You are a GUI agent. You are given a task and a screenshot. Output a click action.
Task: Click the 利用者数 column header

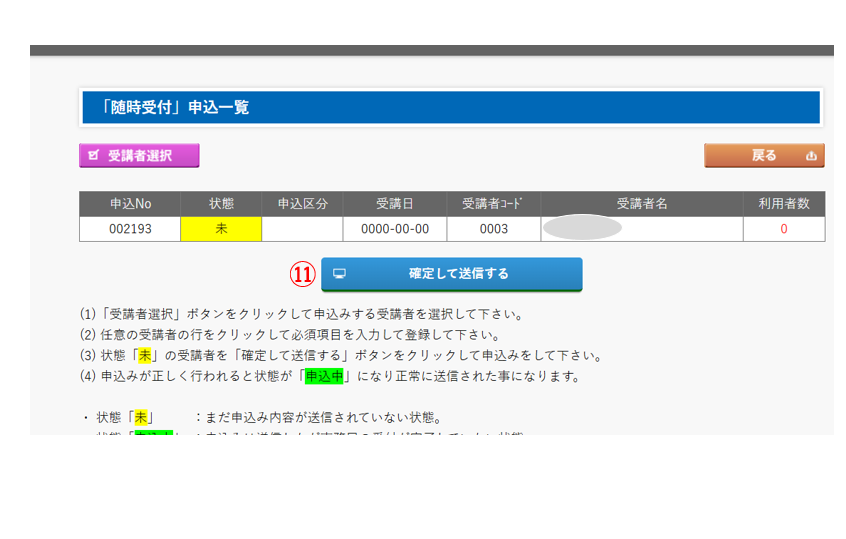(784, 204)
